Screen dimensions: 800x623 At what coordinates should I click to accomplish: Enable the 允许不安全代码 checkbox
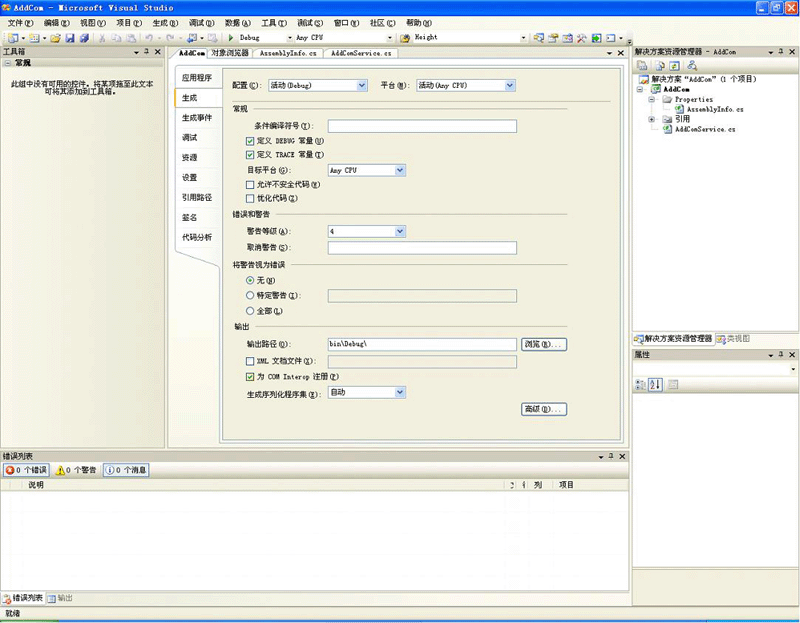tap(250, 185)
